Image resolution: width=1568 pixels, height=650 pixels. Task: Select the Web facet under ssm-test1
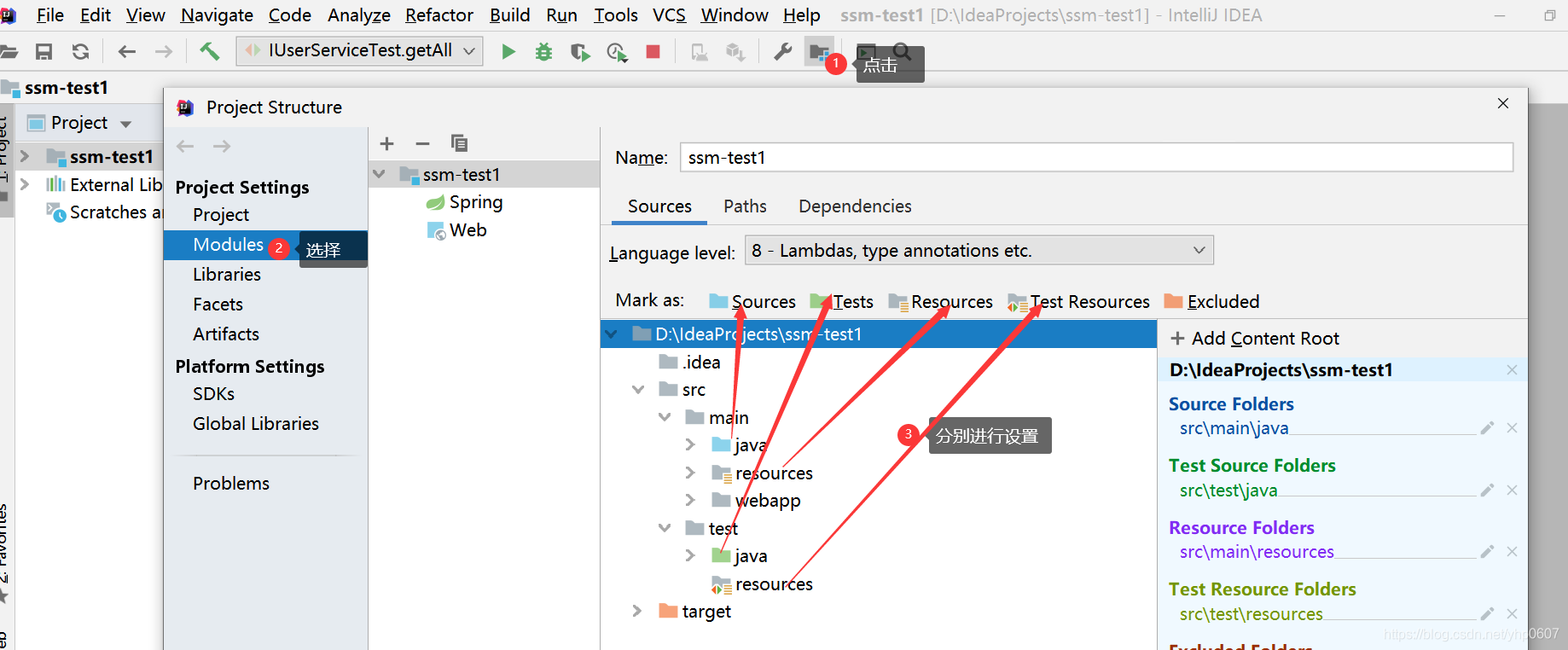click(x=456, y=230)
